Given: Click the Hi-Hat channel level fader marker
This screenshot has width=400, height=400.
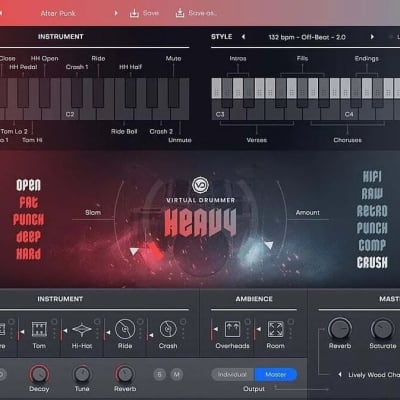Looking at the screenshot, I should [x=65, y=331].
